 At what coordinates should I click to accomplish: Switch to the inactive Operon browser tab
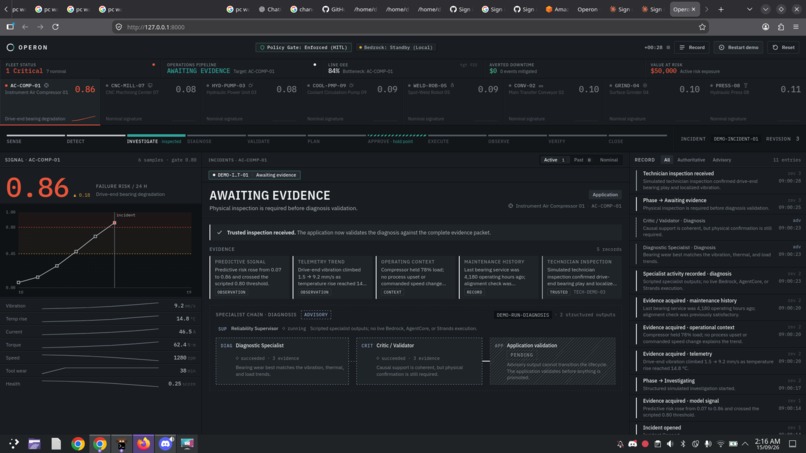tap(588, 9)
